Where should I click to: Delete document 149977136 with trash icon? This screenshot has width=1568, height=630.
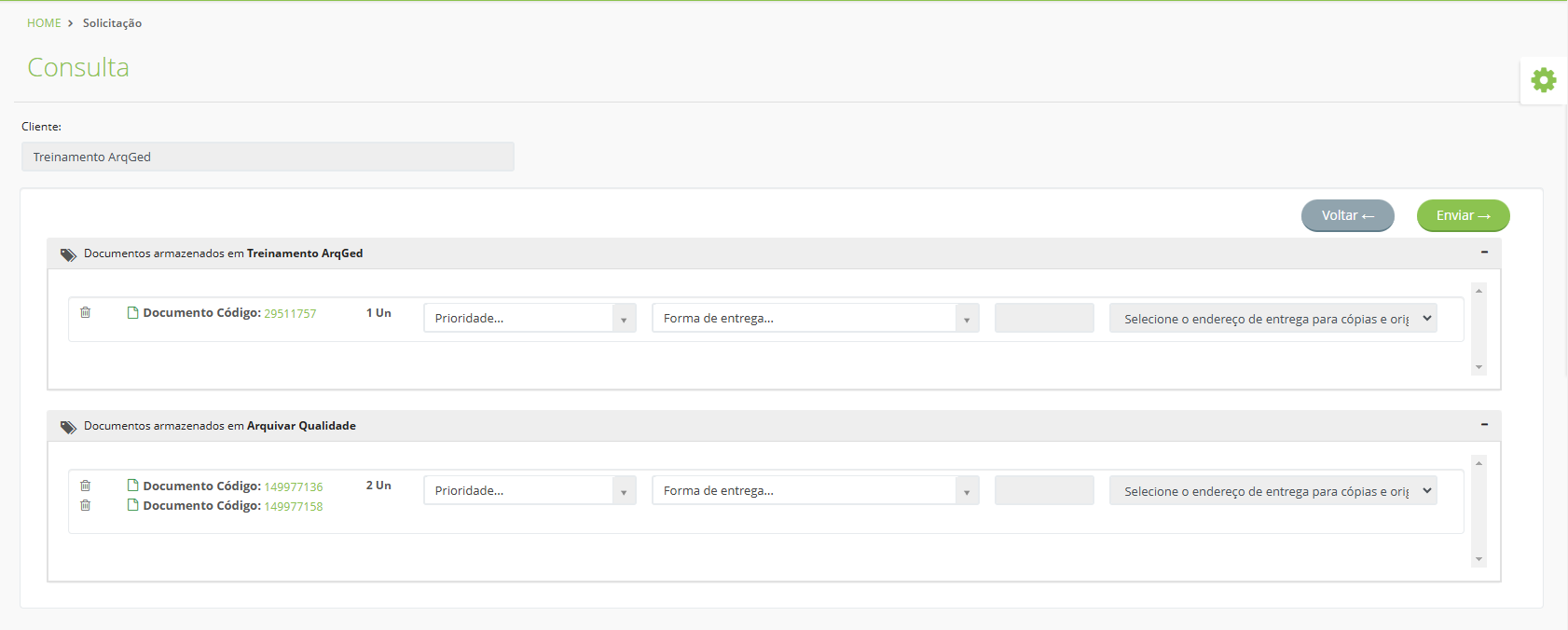(86, 486)
